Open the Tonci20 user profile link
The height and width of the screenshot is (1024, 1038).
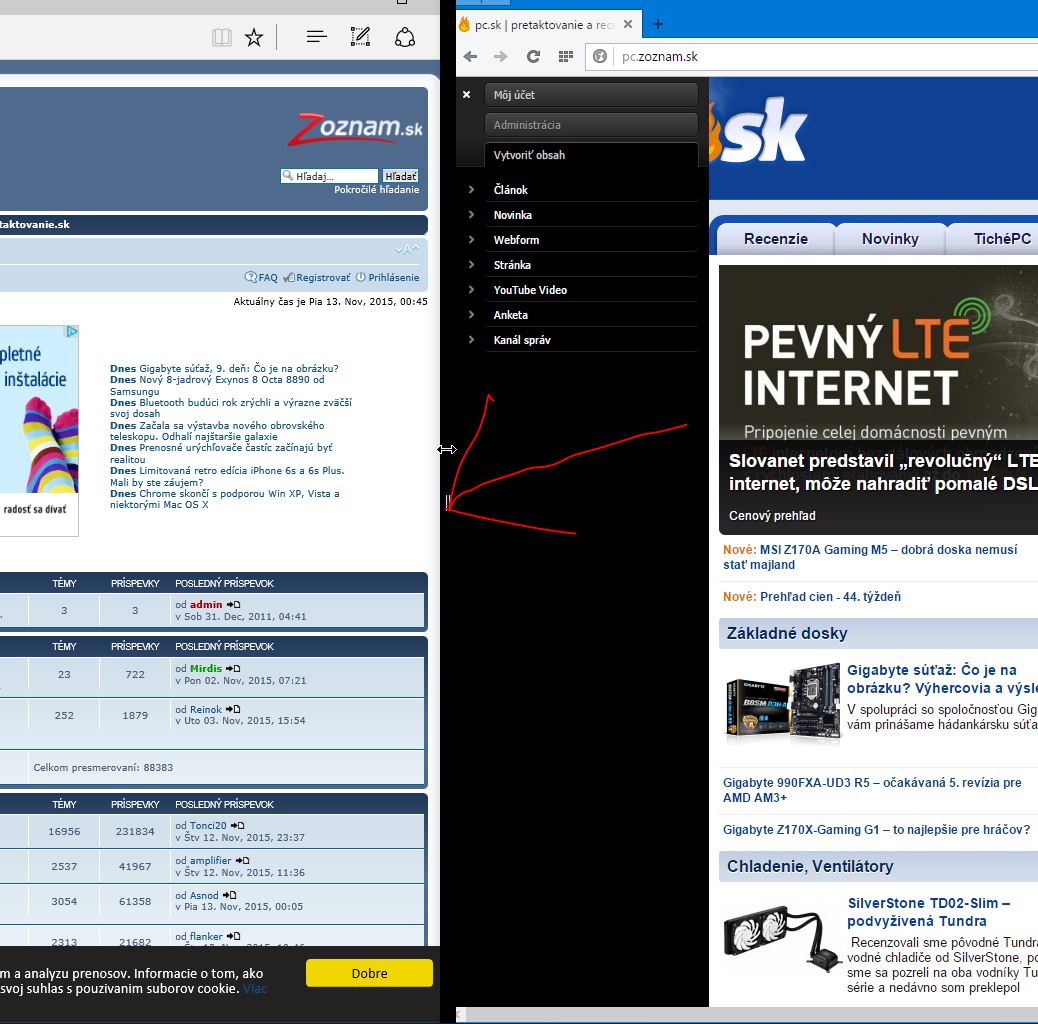click(208, 825)
